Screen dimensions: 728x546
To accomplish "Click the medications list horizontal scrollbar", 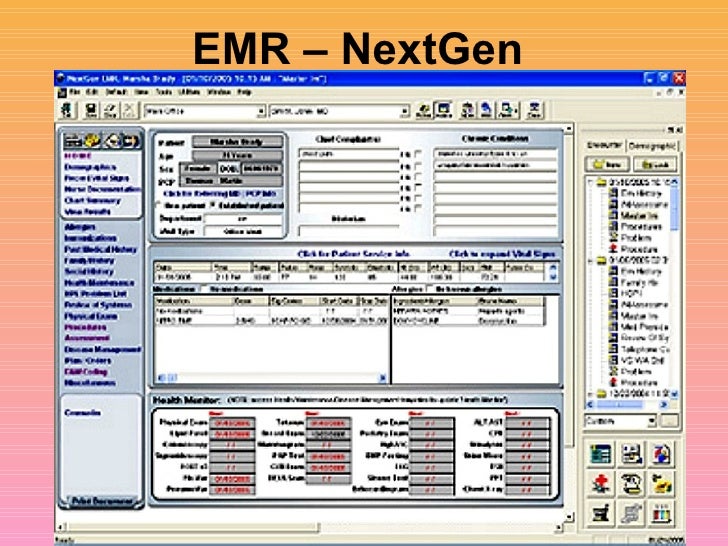I will 272,378.
